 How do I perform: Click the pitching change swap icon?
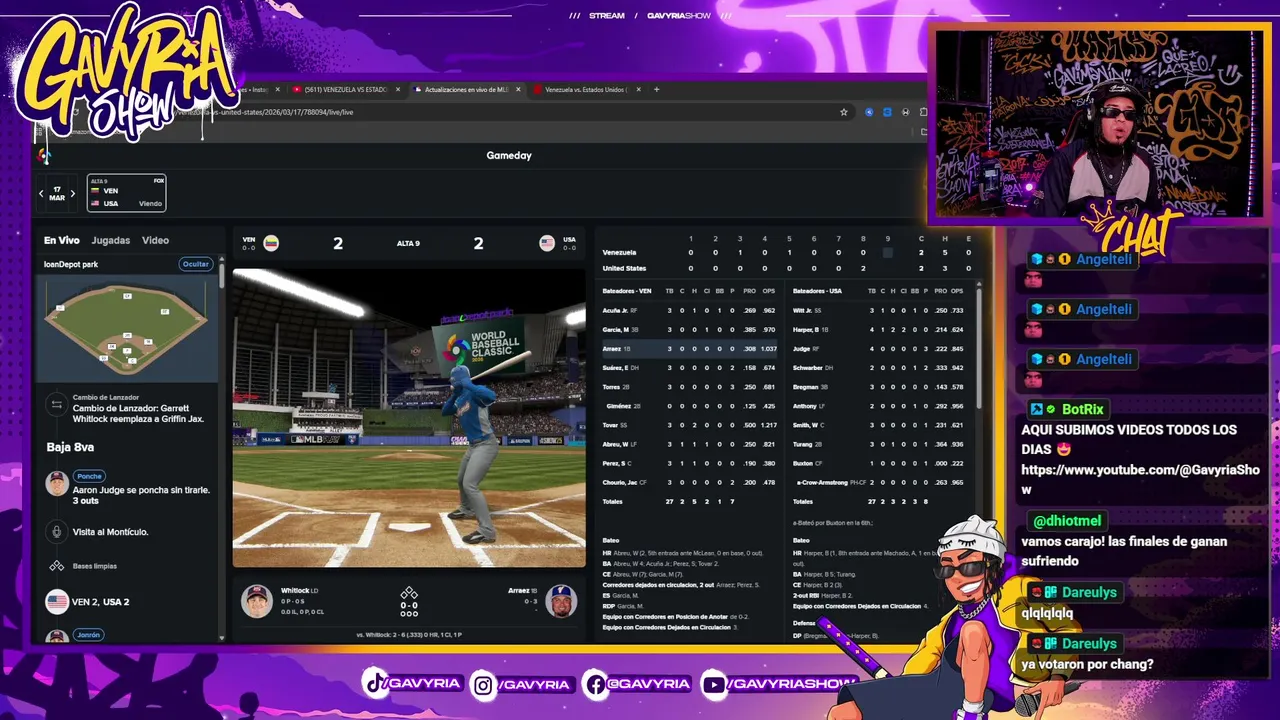(x=57, y=405)
